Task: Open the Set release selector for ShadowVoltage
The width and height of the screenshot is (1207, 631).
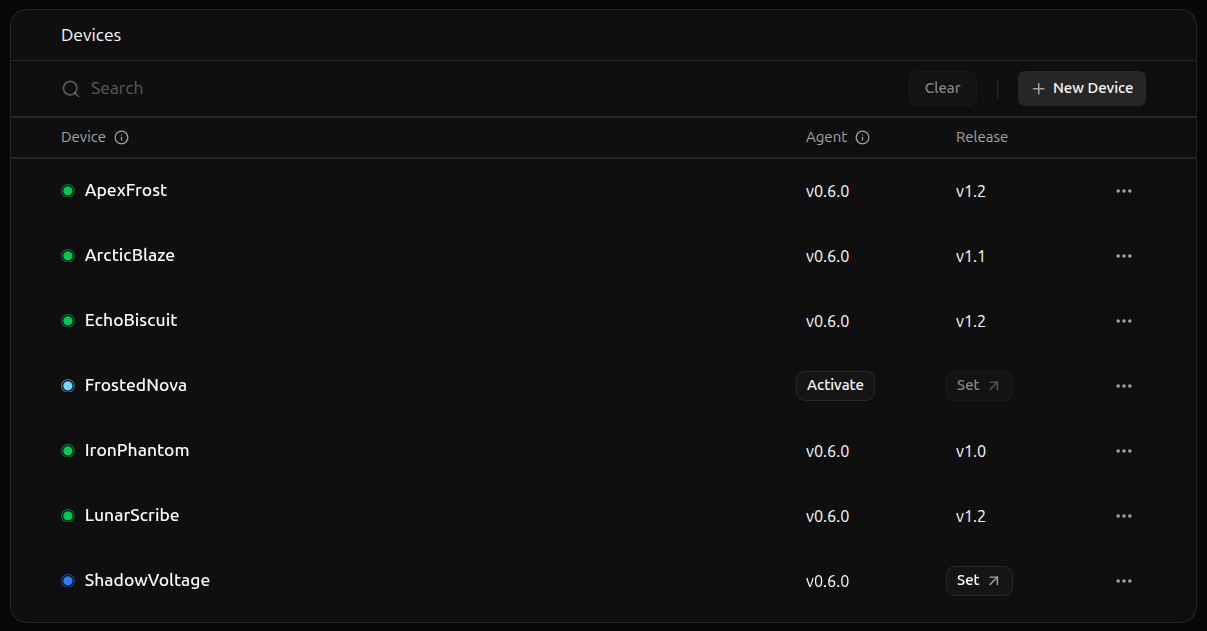Action: point(978,581)
